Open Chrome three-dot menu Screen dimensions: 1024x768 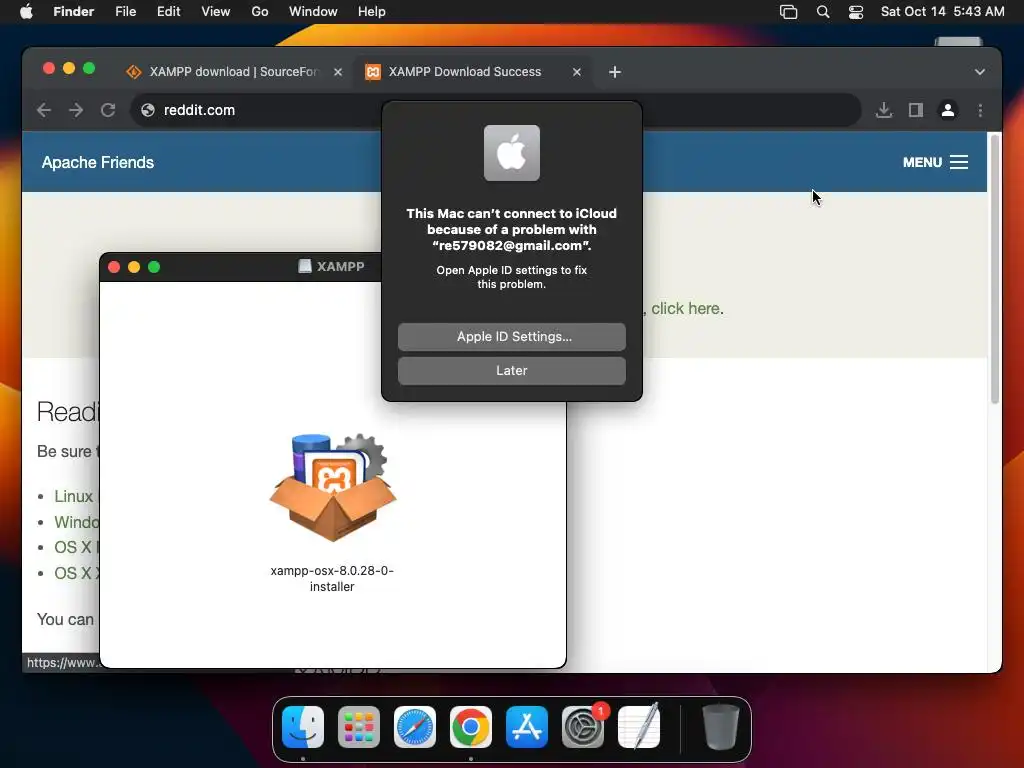(980, 110)
